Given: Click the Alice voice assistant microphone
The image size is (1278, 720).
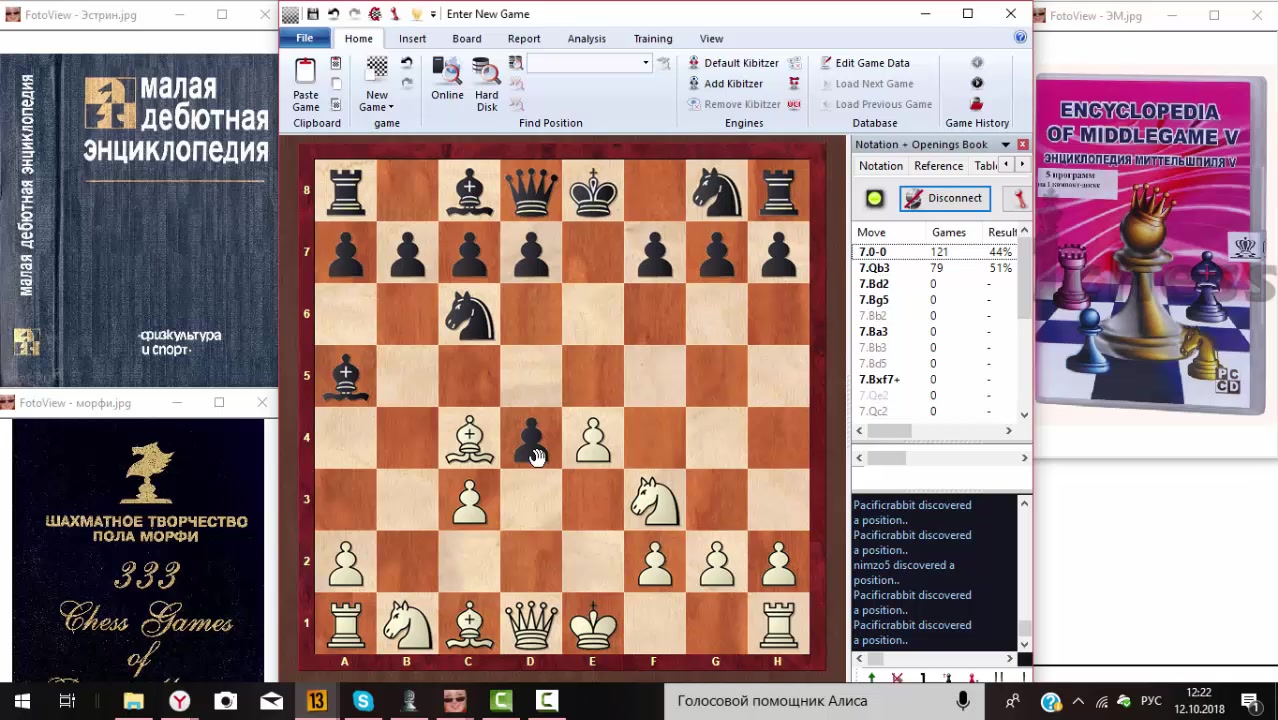Looking at the screenshot, I should click(962, 701).
